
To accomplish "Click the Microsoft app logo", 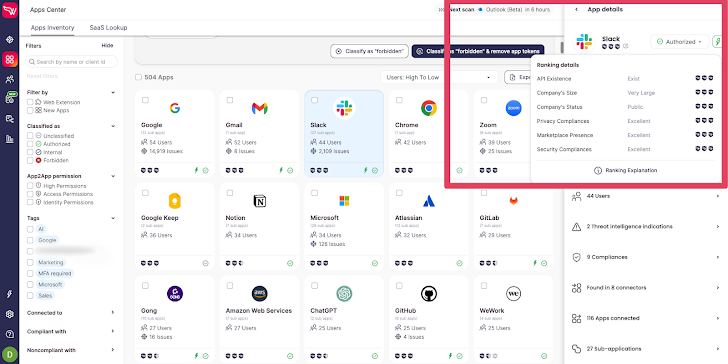I will pyautogui.click(x=344, y=201).
